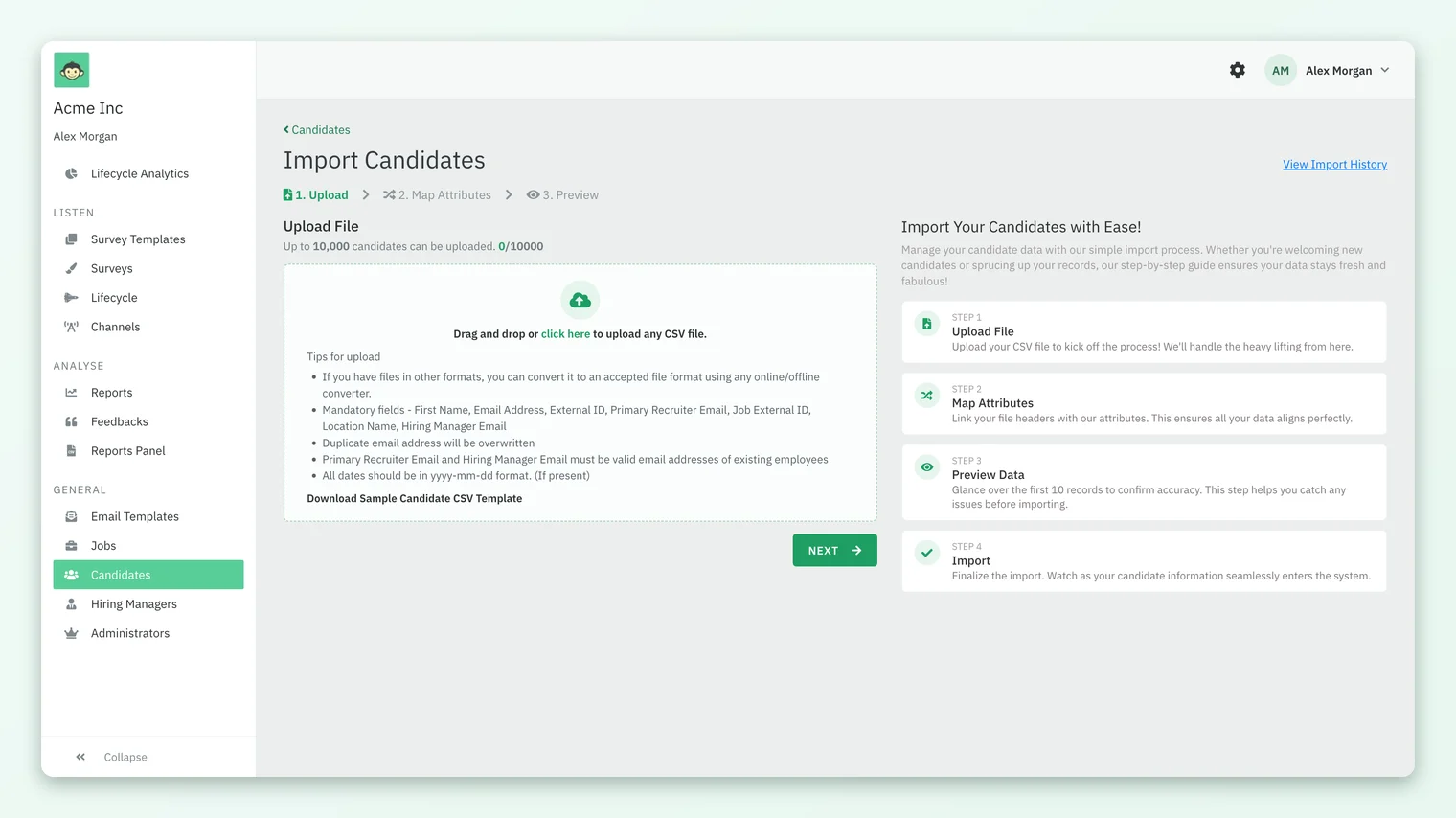Select the 3. Preview step
Viewport: 1456px width, 818px height.
(562, 195)
